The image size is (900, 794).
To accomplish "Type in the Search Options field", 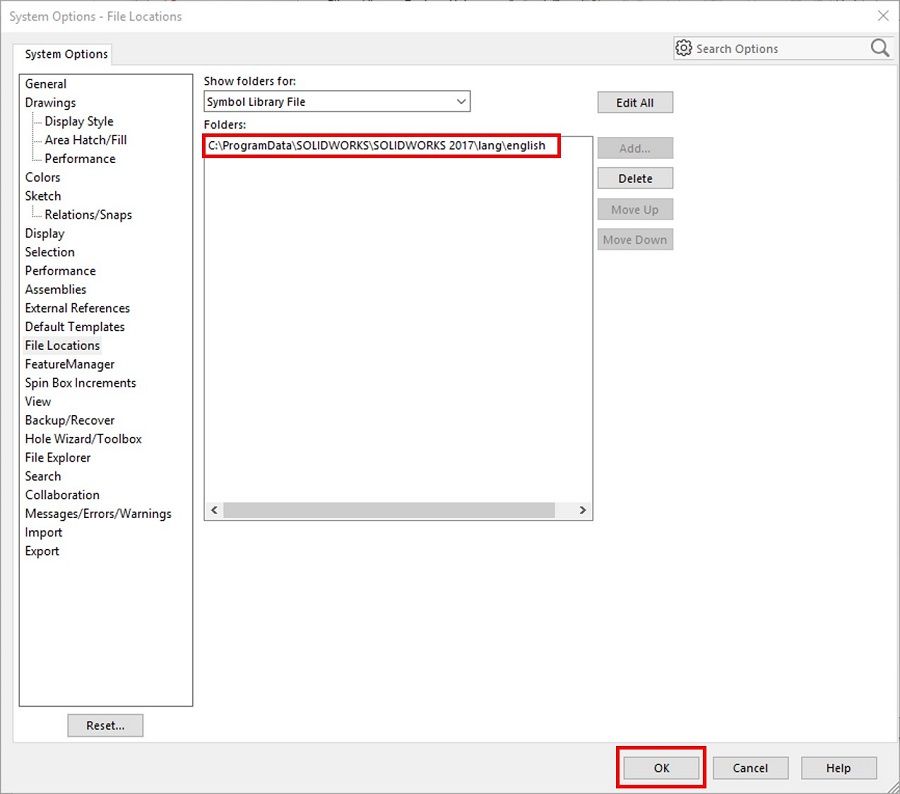I will (775, 48).
